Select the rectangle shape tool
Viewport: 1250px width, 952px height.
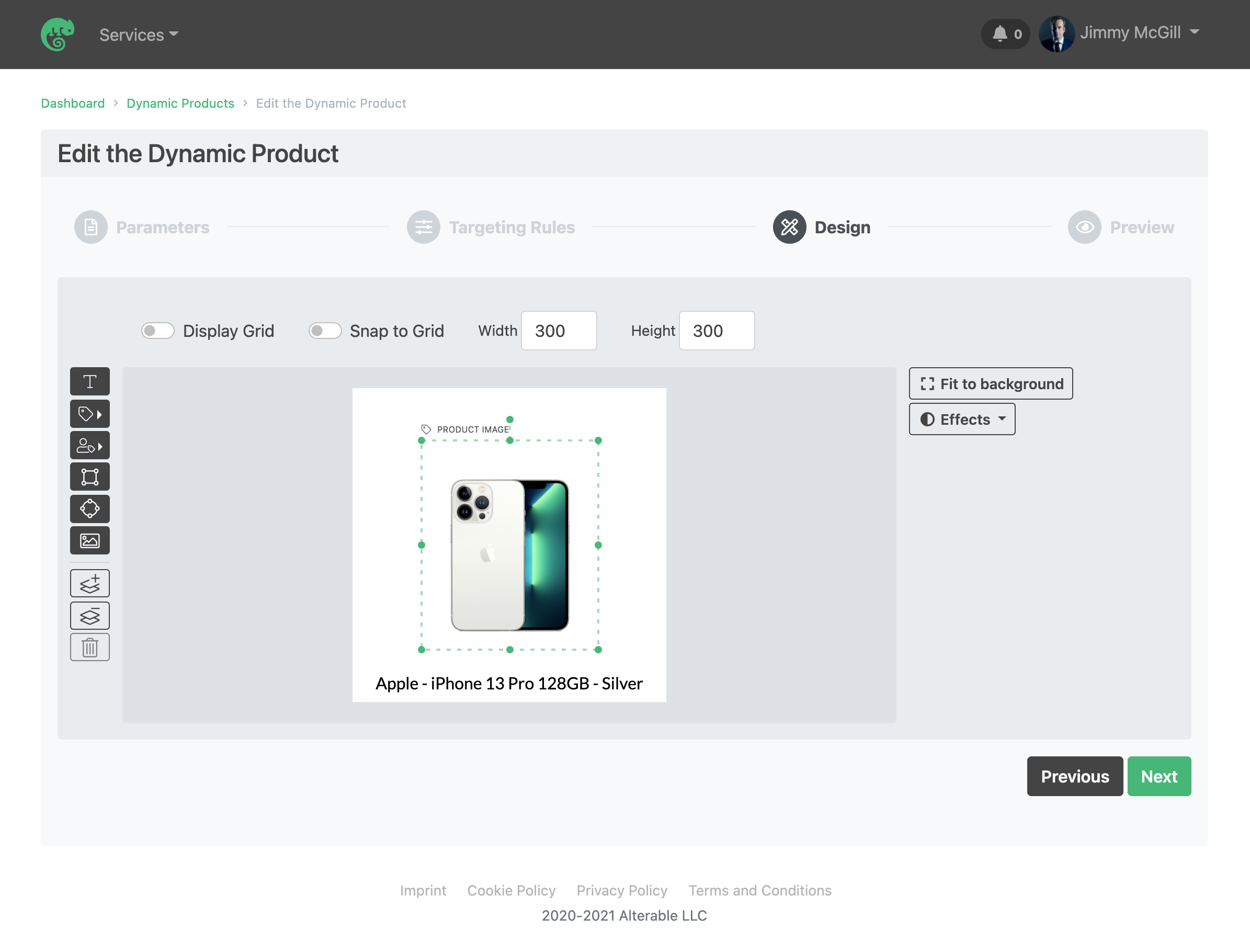coord(89,477)
